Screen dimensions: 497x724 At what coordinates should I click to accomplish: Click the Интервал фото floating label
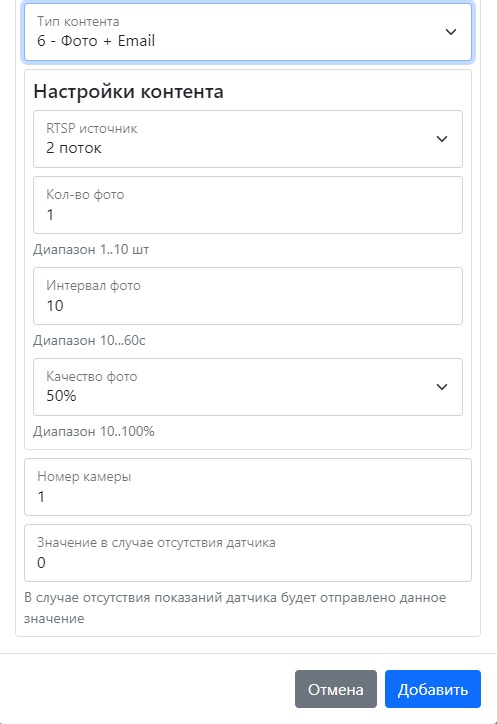pos(93,286)
